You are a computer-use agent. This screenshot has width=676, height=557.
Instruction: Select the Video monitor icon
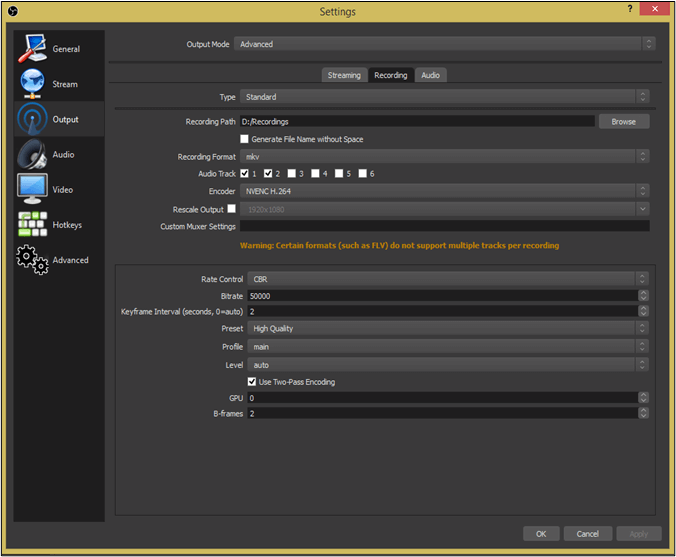pos(31,190)
